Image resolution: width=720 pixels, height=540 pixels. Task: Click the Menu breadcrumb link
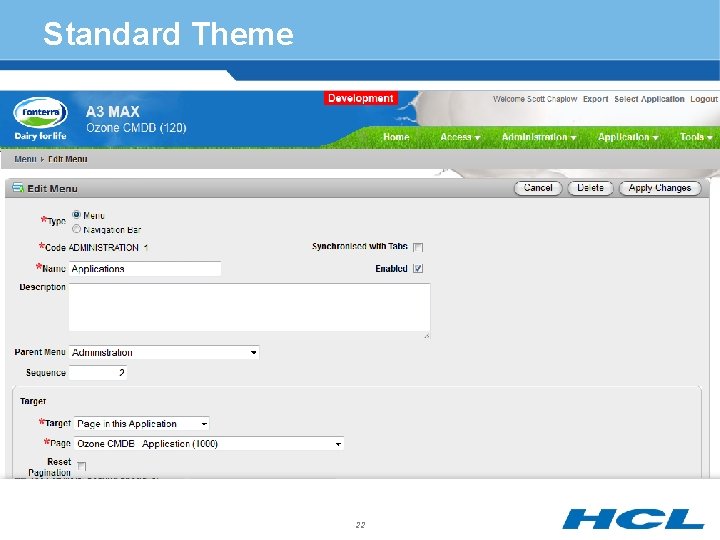(x=25, y=159)
